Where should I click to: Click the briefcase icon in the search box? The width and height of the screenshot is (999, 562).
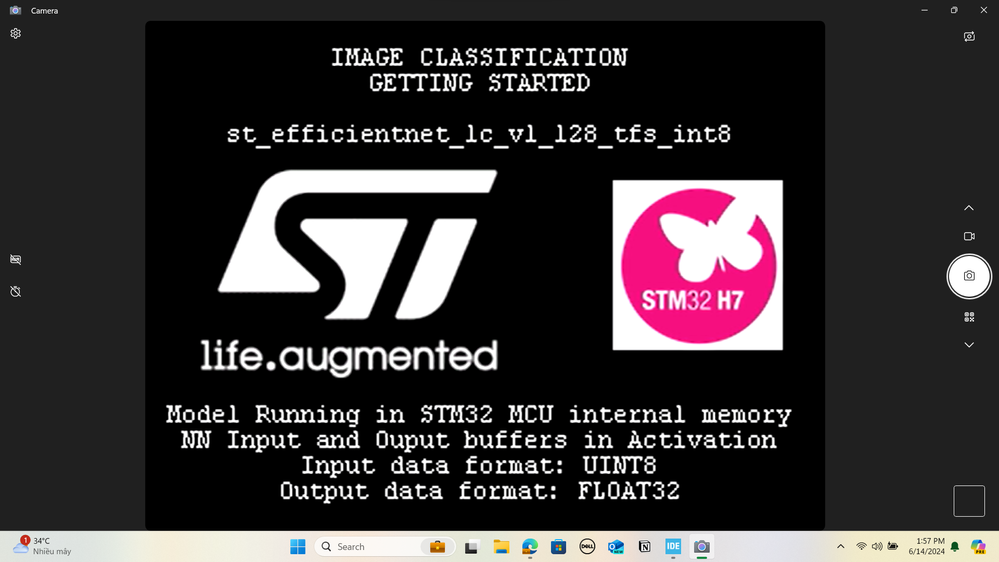pos(437,547)
